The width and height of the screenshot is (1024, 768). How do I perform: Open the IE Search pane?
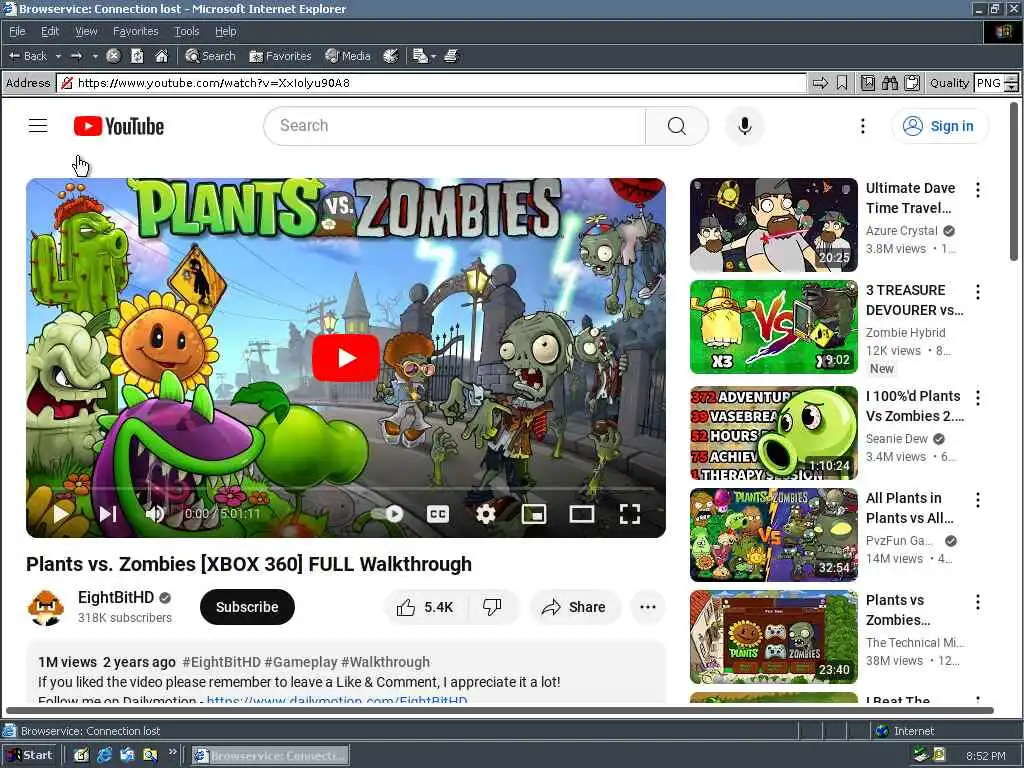click(210, 56)
